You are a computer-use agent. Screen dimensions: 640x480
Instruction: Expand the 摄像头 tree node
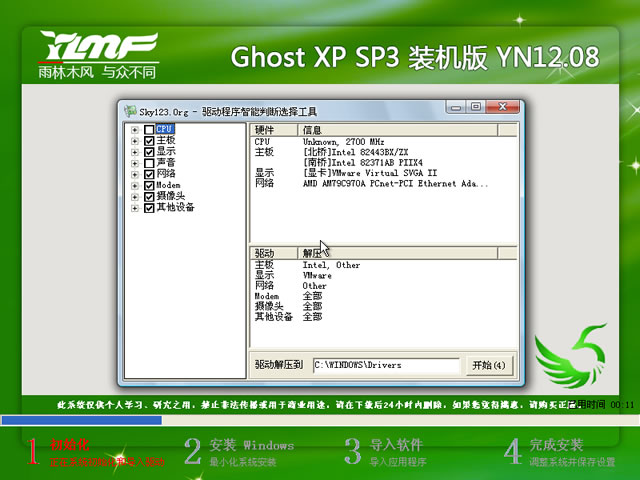click(135, 196)
